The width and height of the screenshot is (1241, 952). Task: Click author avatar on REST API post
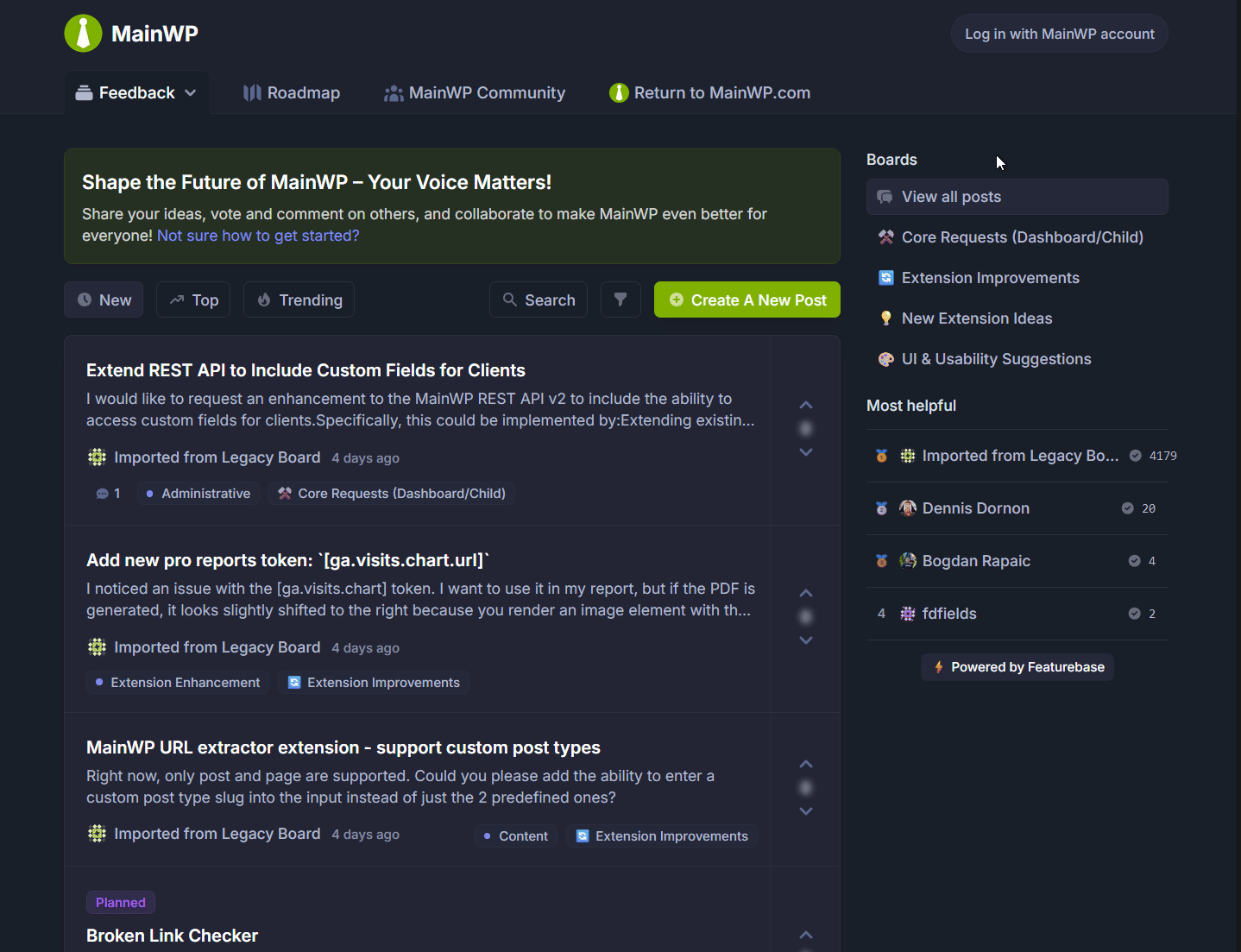[98, 457]
